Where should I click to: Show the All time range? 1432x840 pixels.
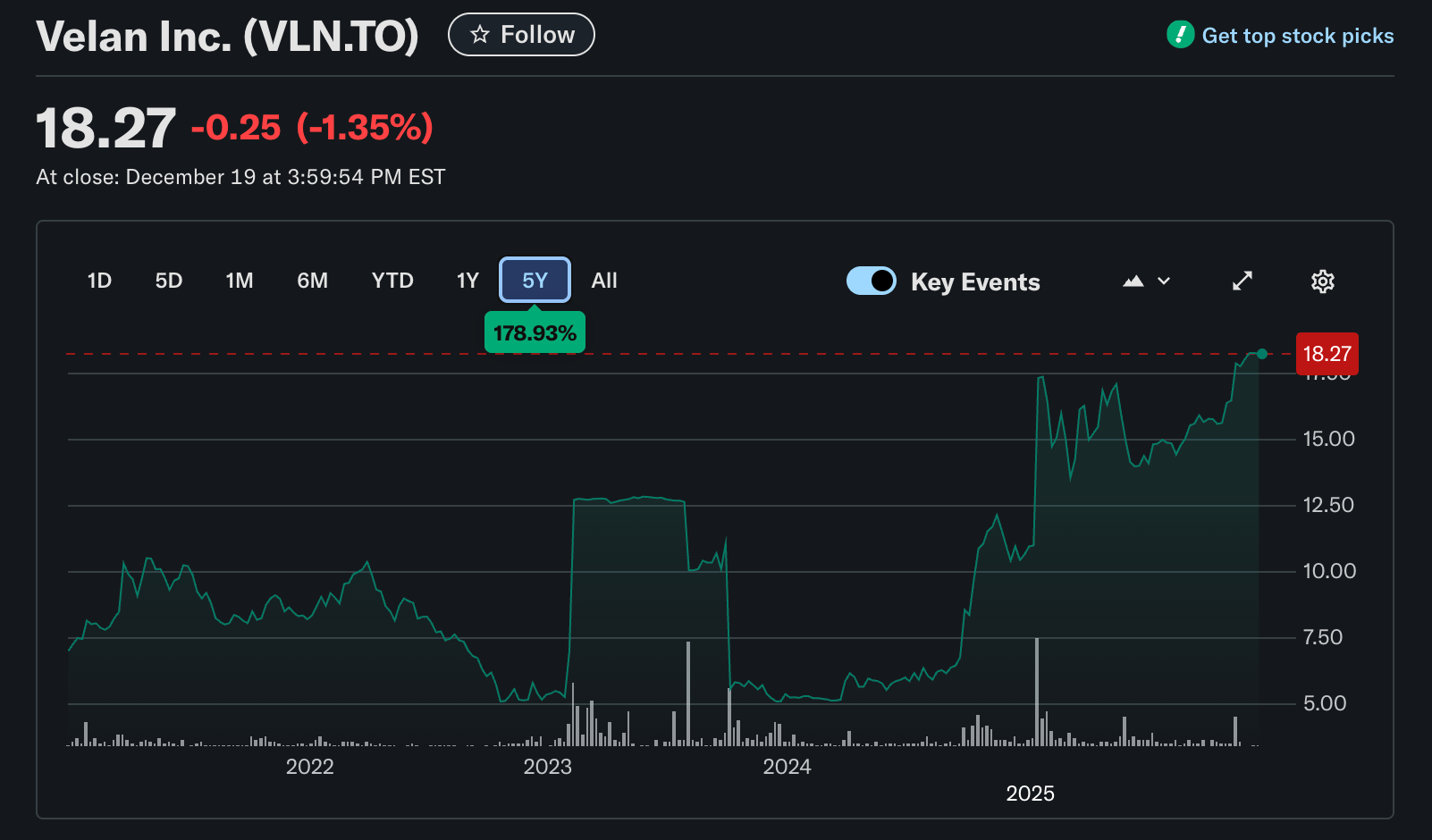click(x=604, y=281)
